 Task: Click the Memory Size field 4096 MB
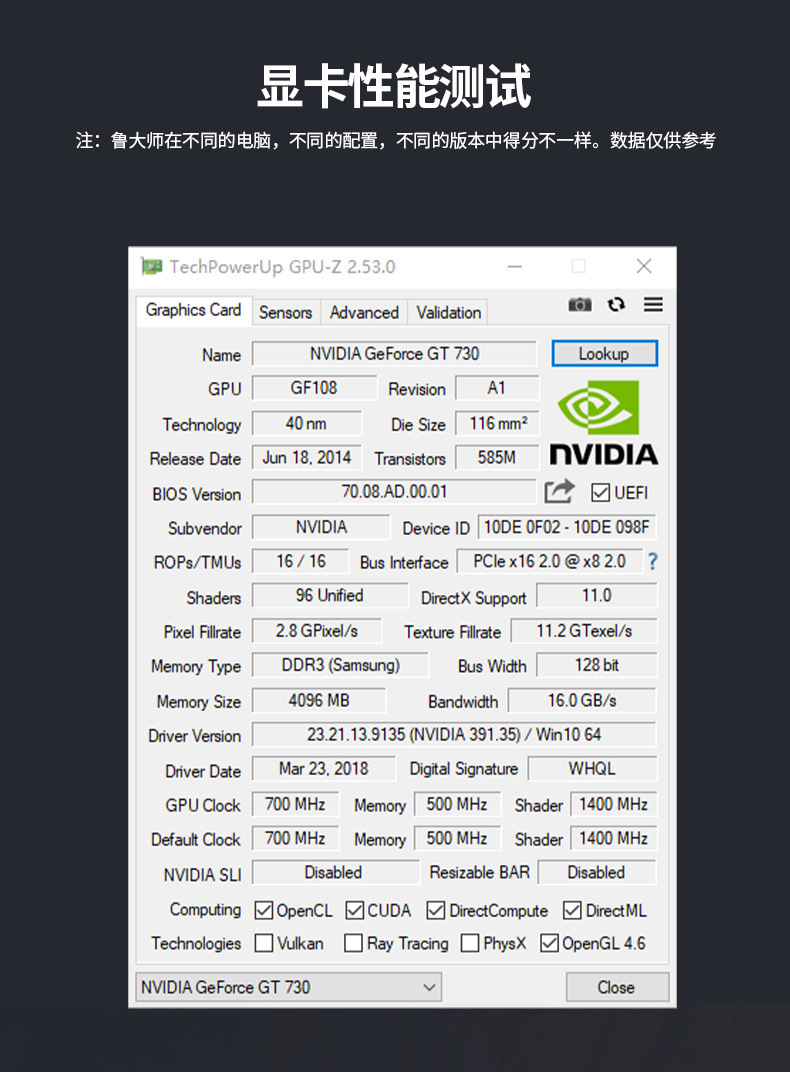(x=319, y=701)
